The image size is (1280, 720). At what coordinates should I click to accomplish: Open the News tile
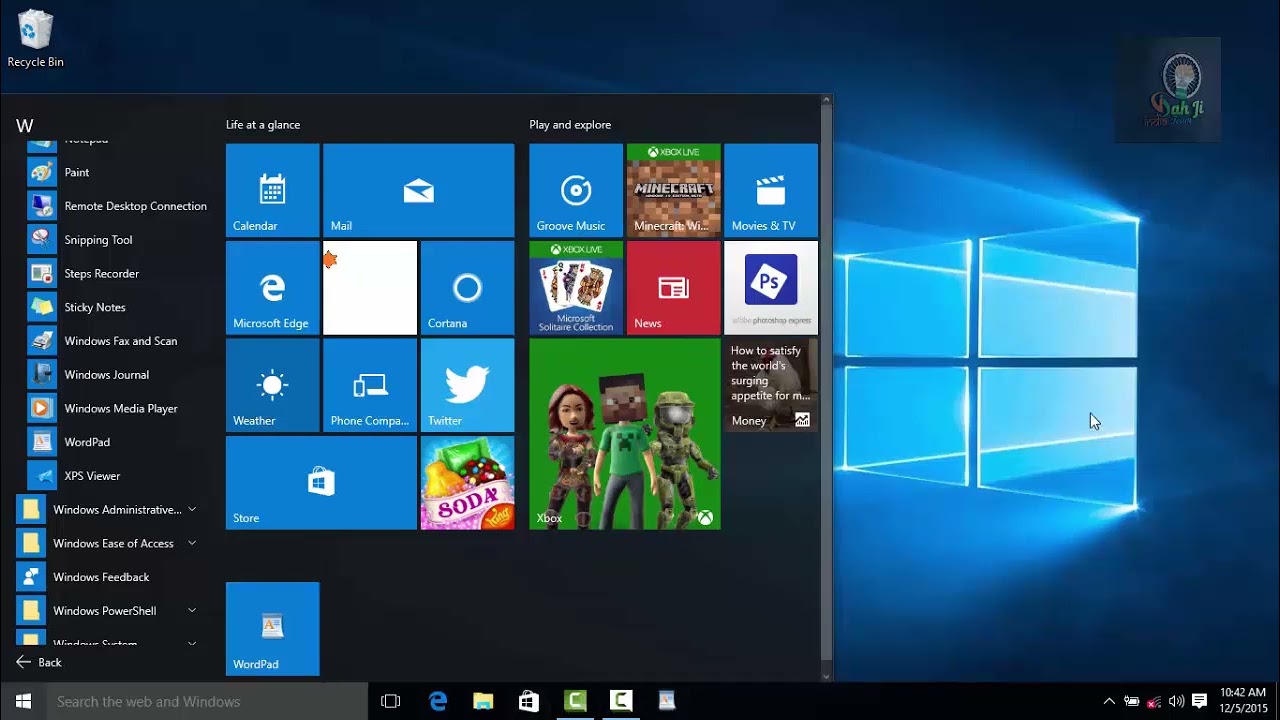(673, 288)
